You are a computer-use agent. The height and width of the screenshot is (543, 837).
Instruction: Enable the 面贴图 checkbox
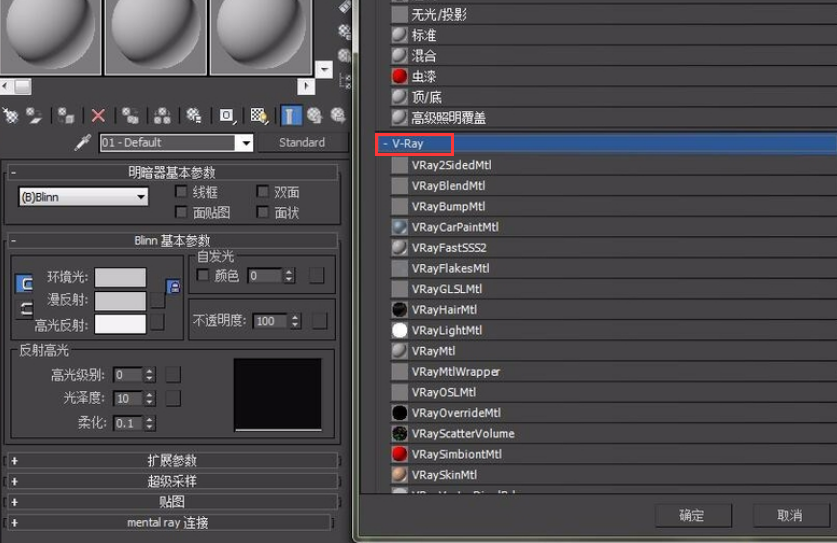pyautogui.click(x=181, y=212)
